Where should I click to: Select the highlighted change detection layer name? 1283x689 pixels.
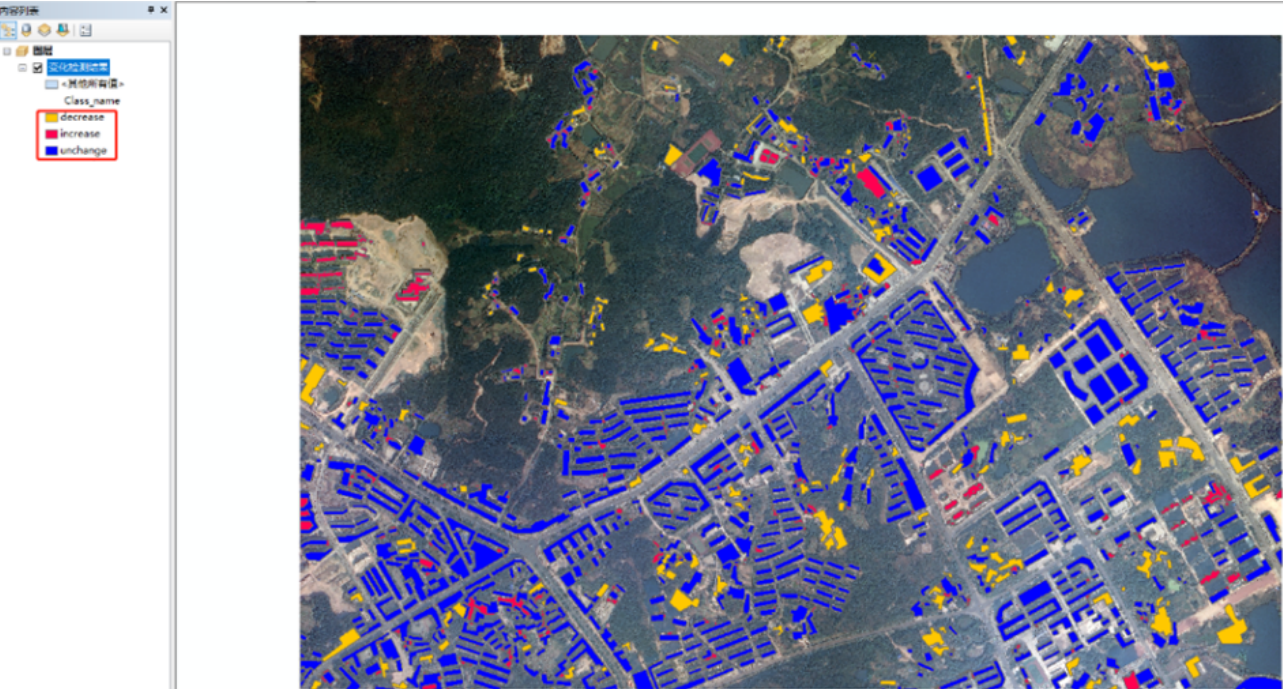pos(78,67)
